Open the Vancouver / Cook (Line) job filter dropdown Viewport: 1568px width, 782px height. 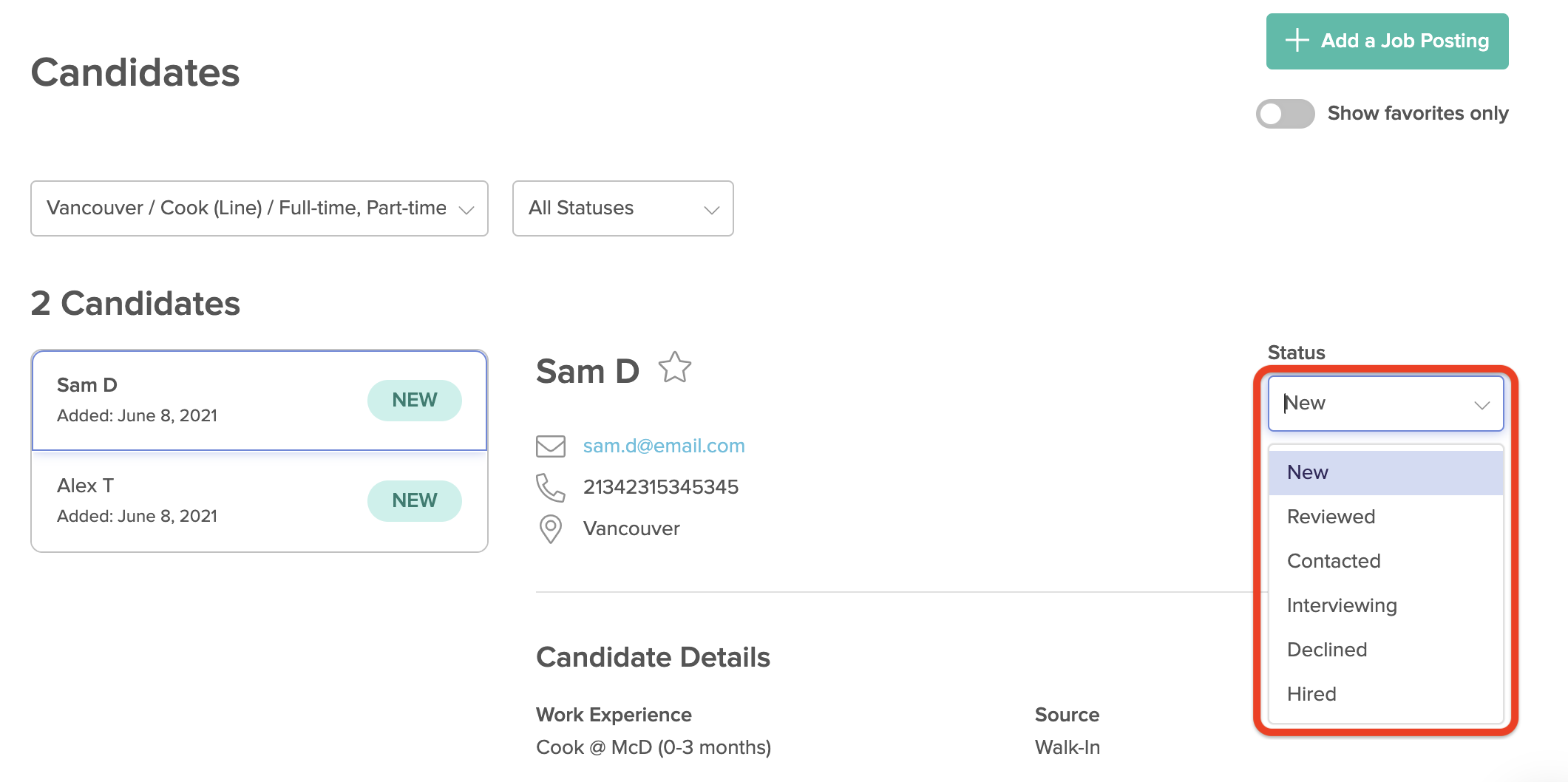tap(259, 208)
